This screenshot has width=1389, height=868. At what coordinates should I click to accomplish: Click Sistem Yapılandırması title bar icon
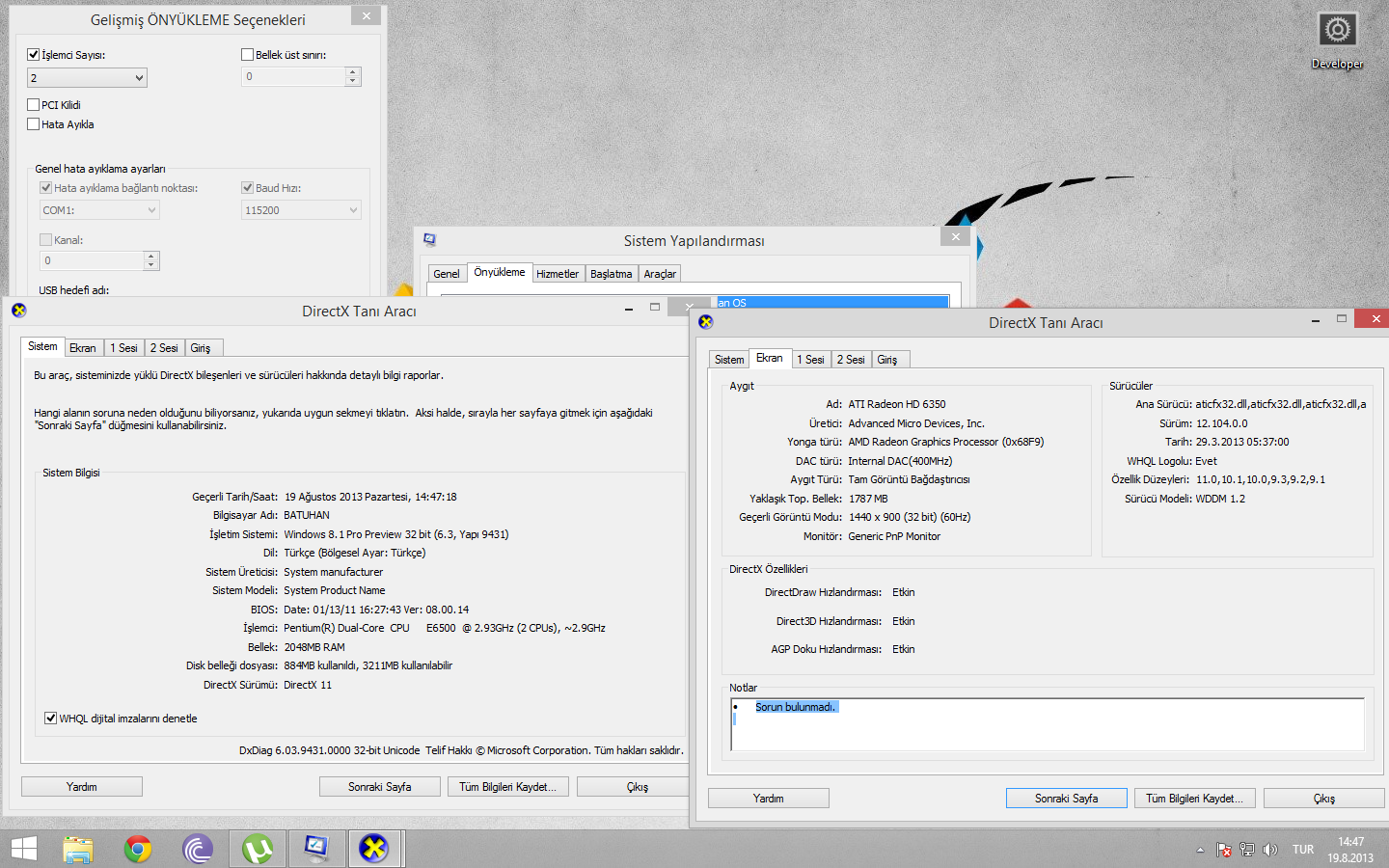[429, 239]
